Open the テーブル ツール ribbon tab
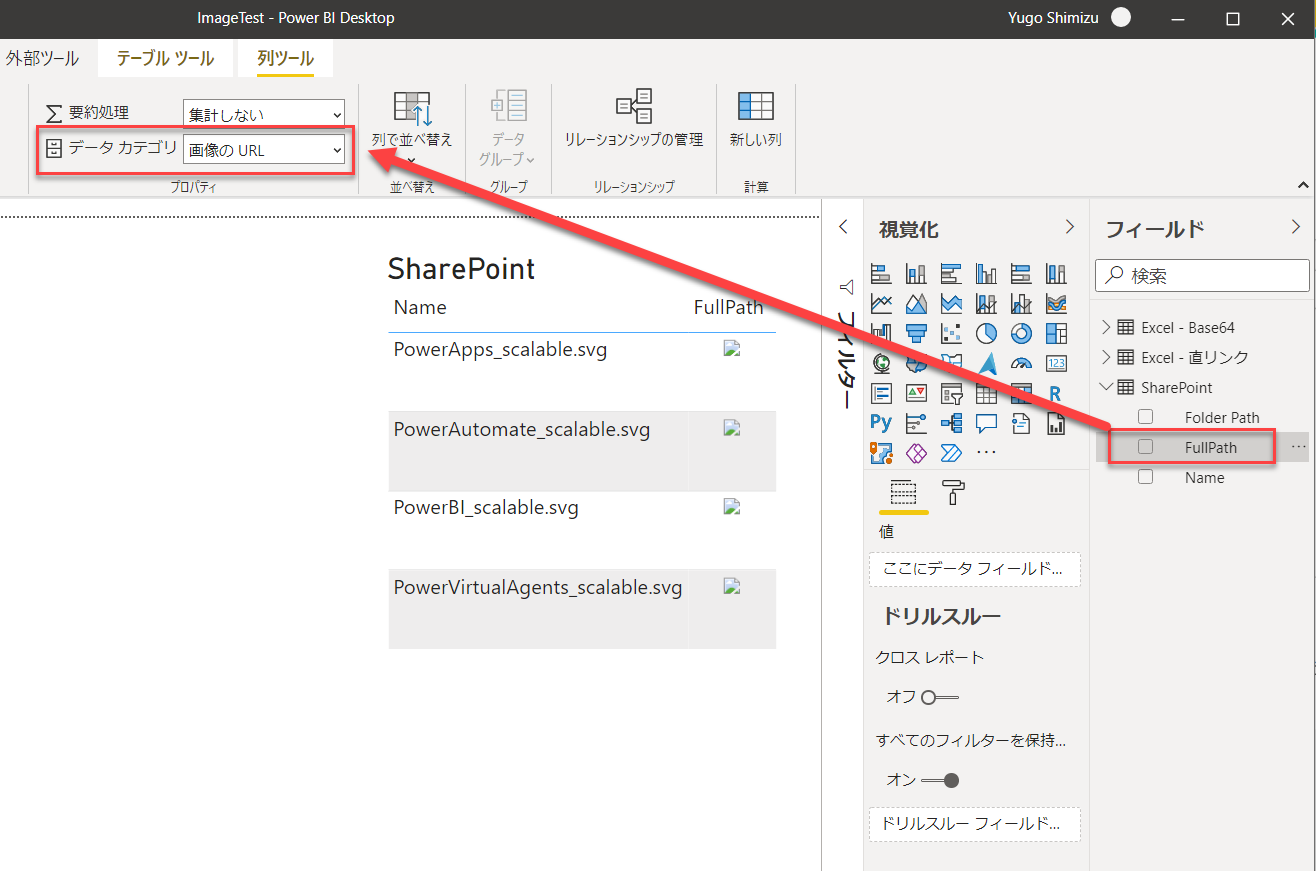 165,58
